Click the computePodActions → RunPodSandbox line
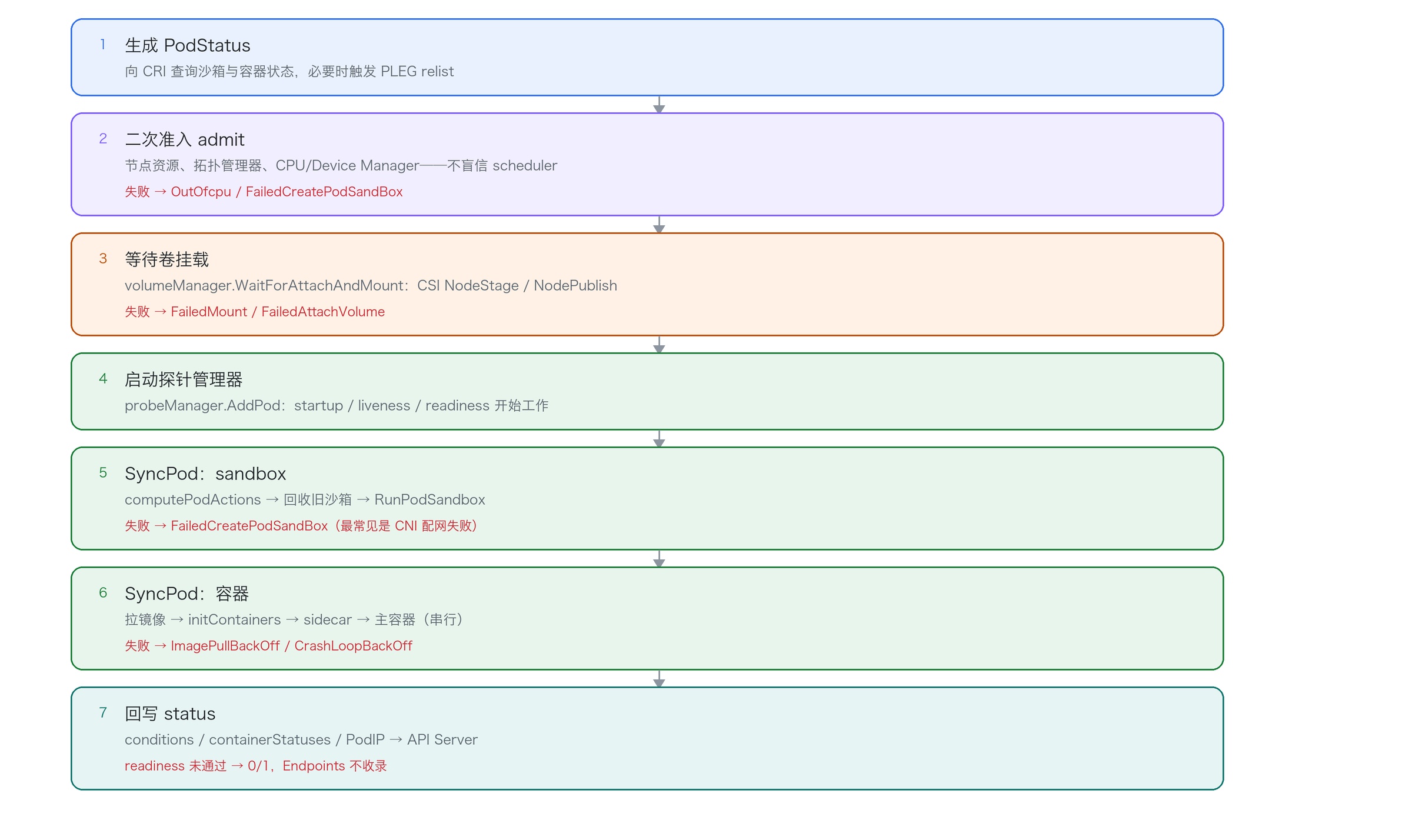The height and width of the screenshot is (840, 1412). tap(305, 499)
